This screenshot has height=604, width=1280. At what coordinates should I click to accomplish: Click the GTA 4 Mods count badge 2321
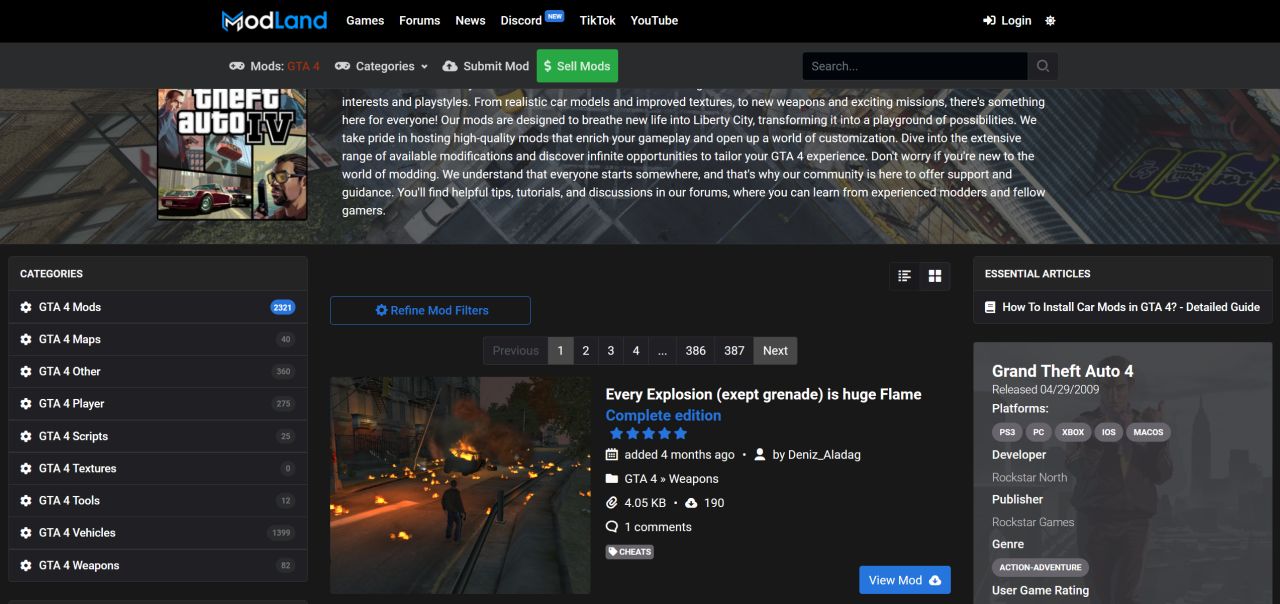pyautogui.click(x=283, y=307)
